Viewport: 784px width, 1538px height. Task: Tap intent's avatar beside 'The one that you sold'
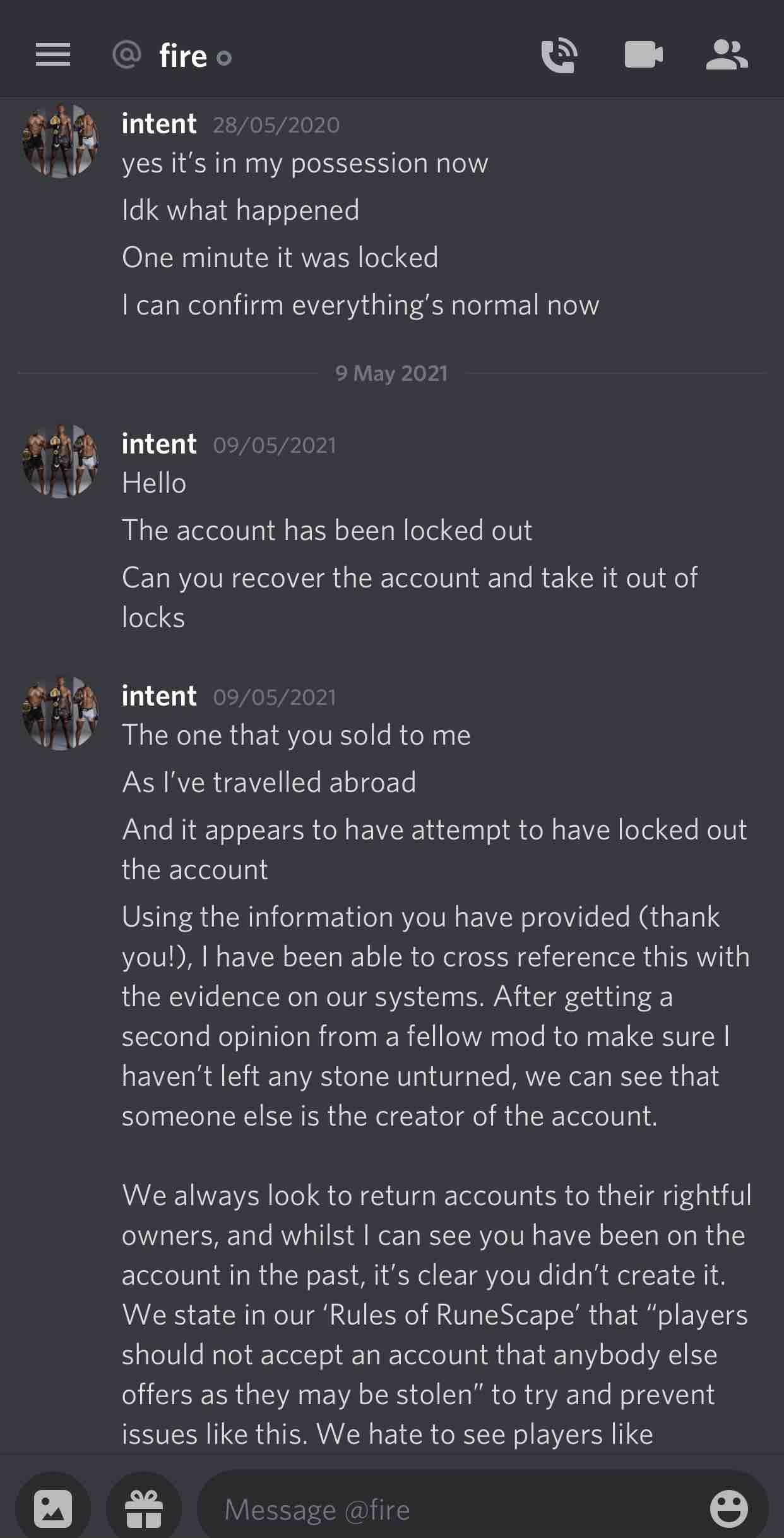61,713
